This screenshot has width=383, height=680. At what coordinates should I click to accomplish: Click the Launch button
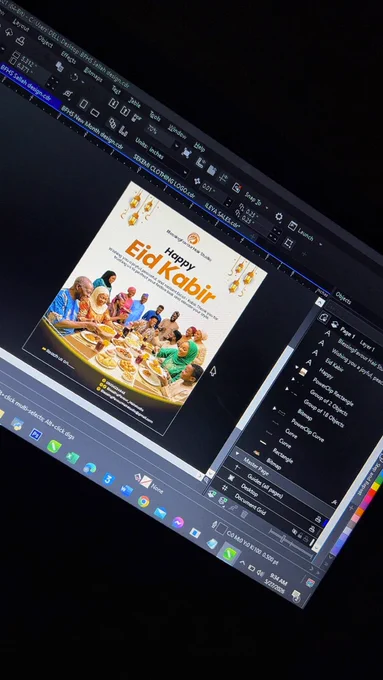pos(300,232)
